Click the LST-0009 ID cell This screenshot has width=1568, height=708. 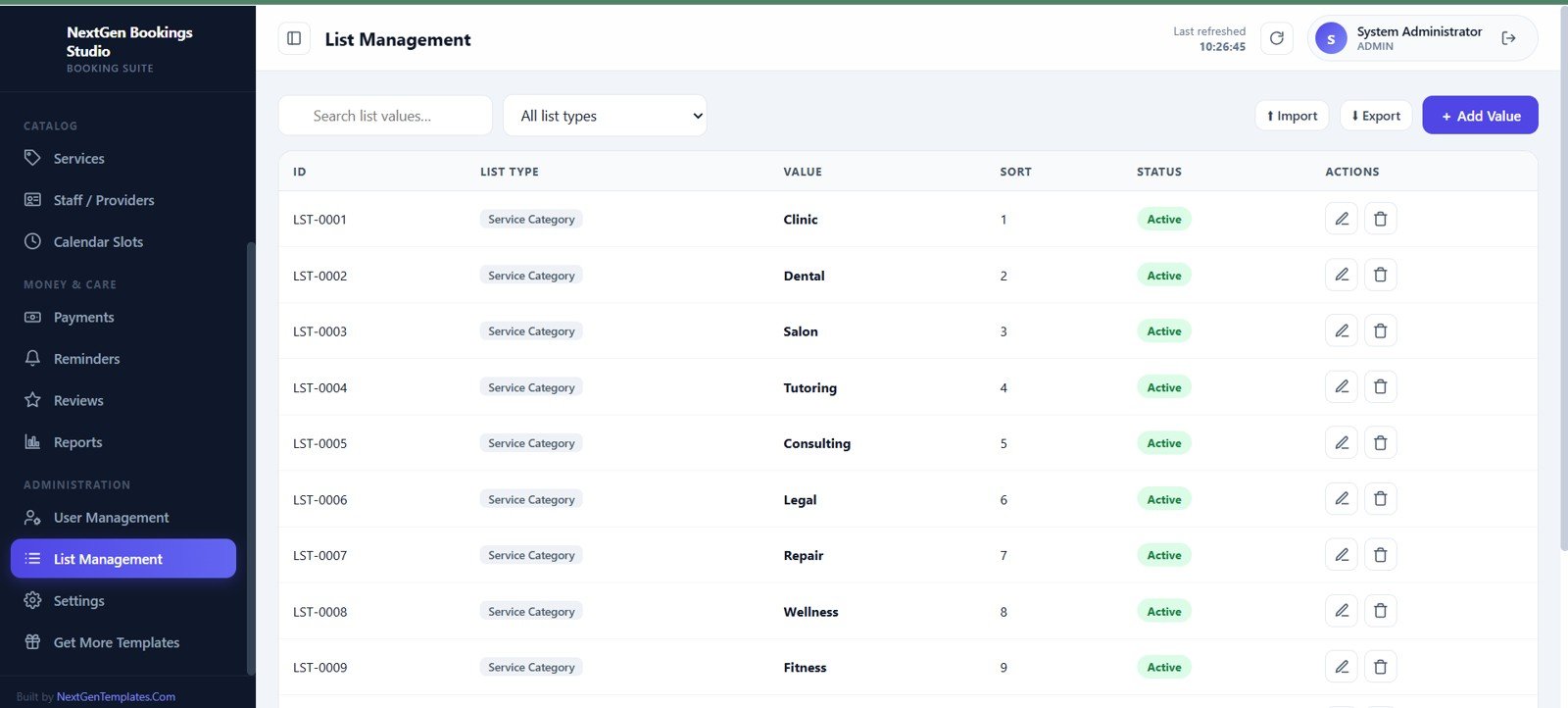[x=319, y=668]
